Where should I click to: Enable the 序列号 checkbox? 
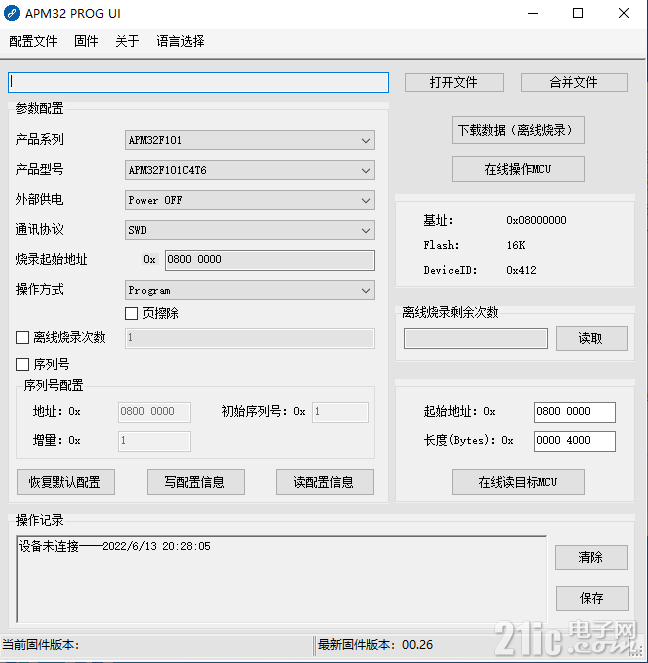(22, 364)
